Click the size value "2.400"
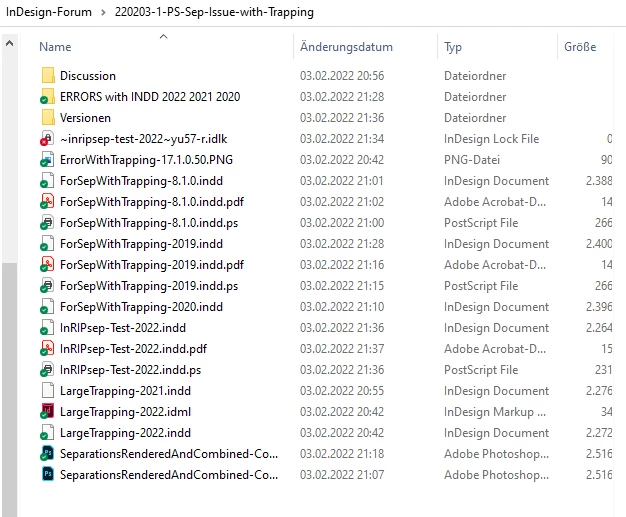The image size is (626, 517). pos(599,244)
